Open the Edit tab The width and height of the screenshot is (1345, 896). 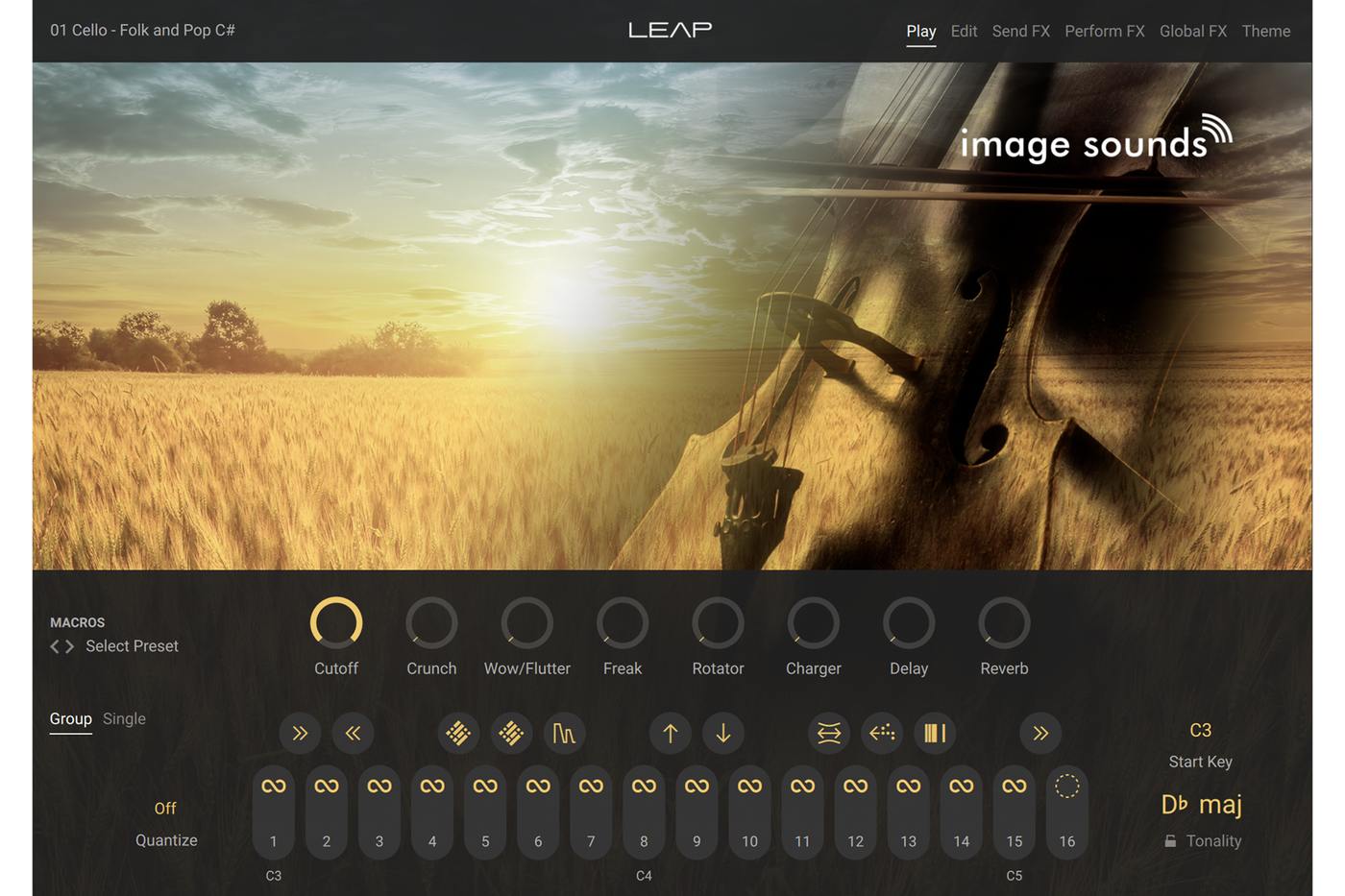tap(964, 31)
